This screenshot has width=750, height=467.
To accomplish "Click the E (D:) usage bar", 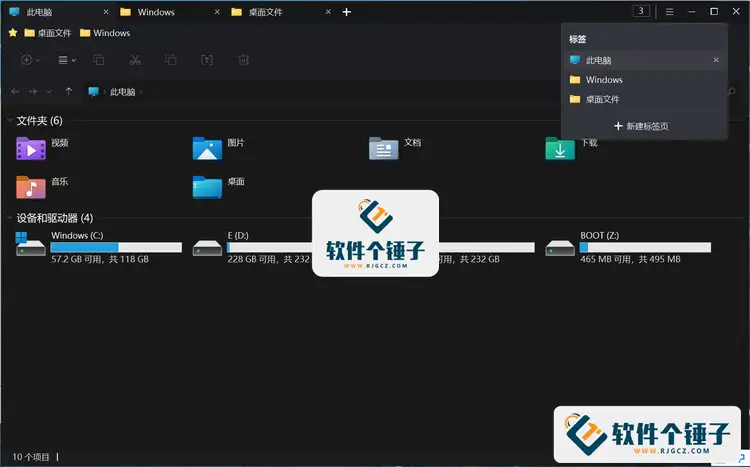I will [270, 247].
